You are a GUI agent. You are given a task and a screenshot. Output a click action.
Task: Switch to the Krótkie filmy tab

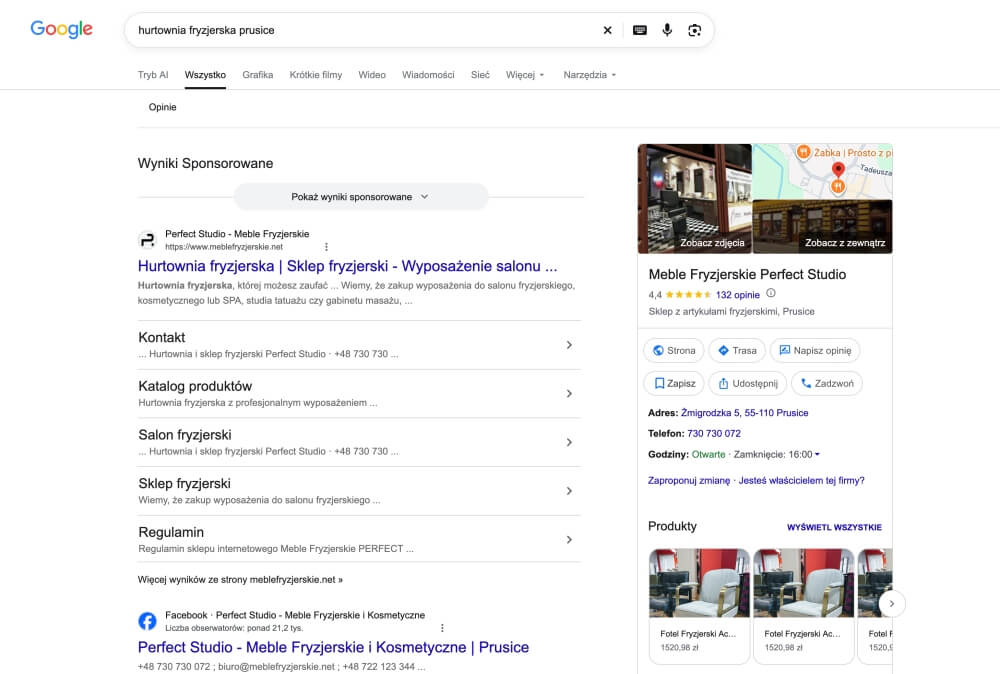click(316, 75)
